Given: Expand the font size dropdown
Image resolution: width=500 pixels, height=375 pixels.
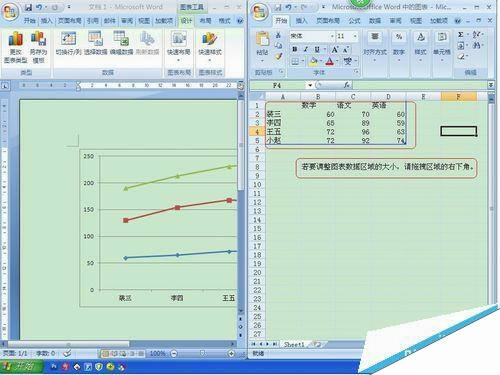Looking at the screenshot, I should click(355, 36).
